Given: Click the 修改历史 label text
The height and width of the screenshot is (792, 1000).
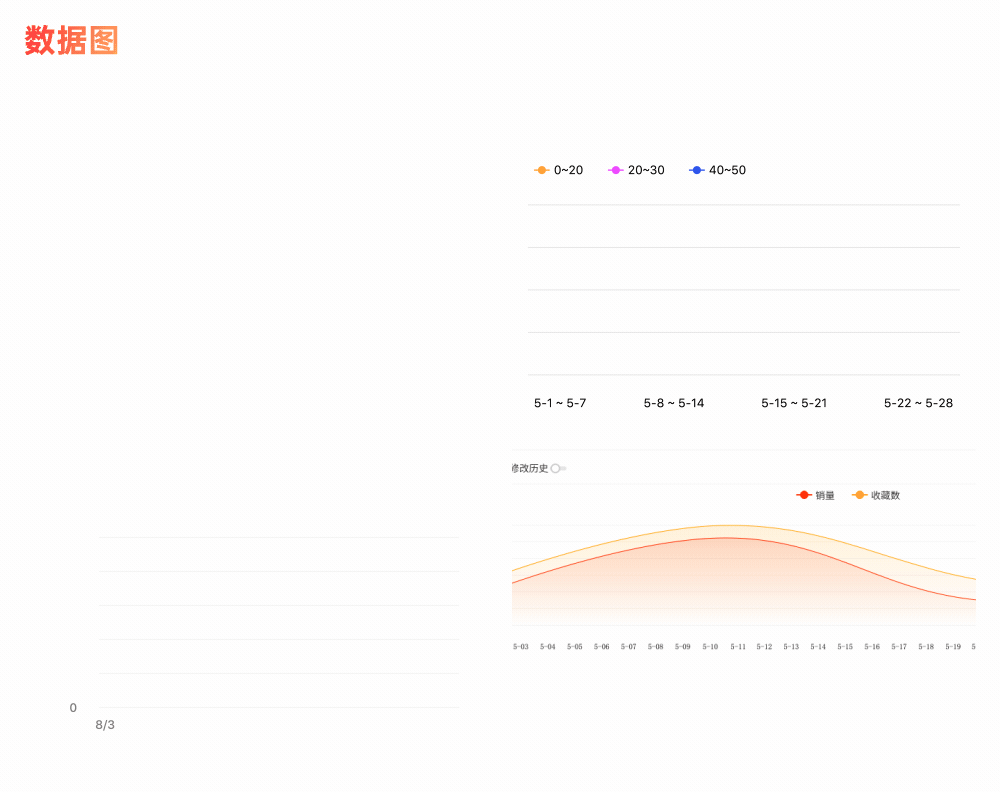Looking at the screenshot, I should 530,468.
